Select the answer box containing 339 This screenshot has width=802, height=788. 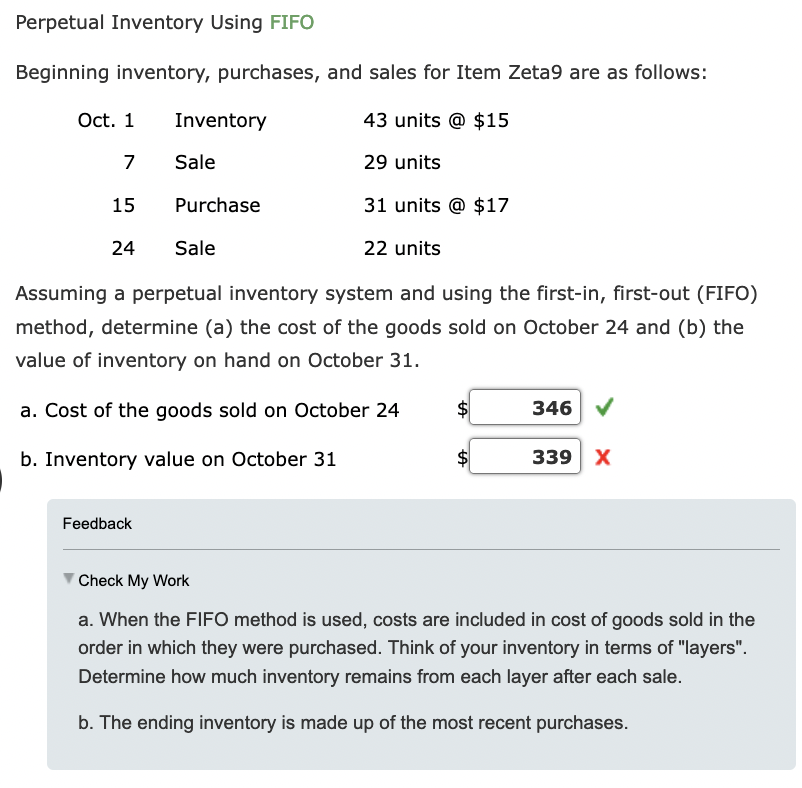pyautogui.click(x=525, y=457)
